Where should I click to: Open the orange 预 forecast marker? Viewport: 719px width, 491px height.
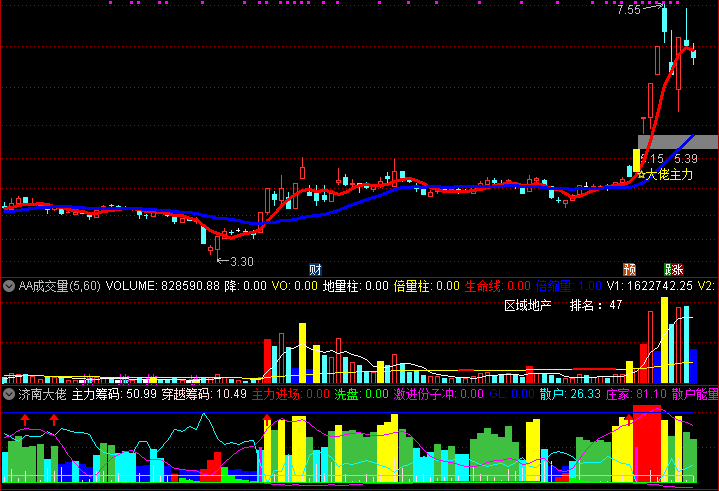(630, 270)
